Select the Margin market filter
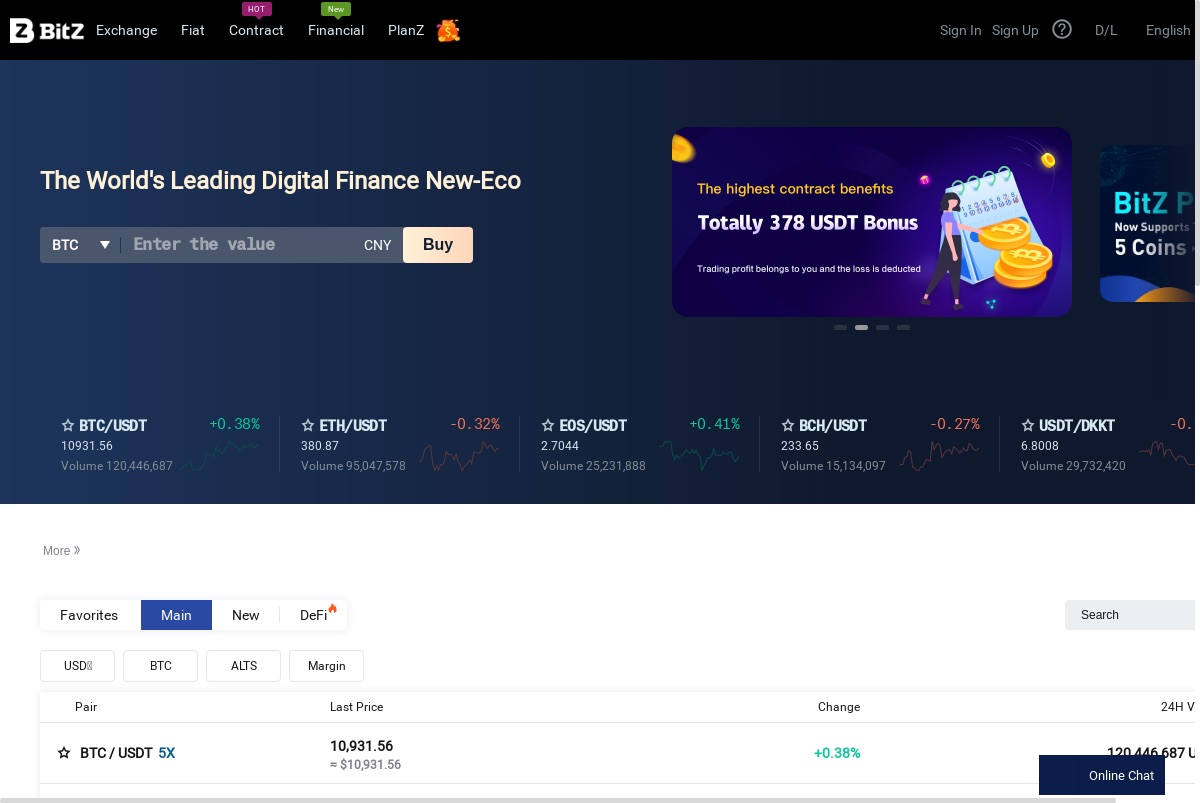Screen dimensions: 1200x803 tap(326, 666)
